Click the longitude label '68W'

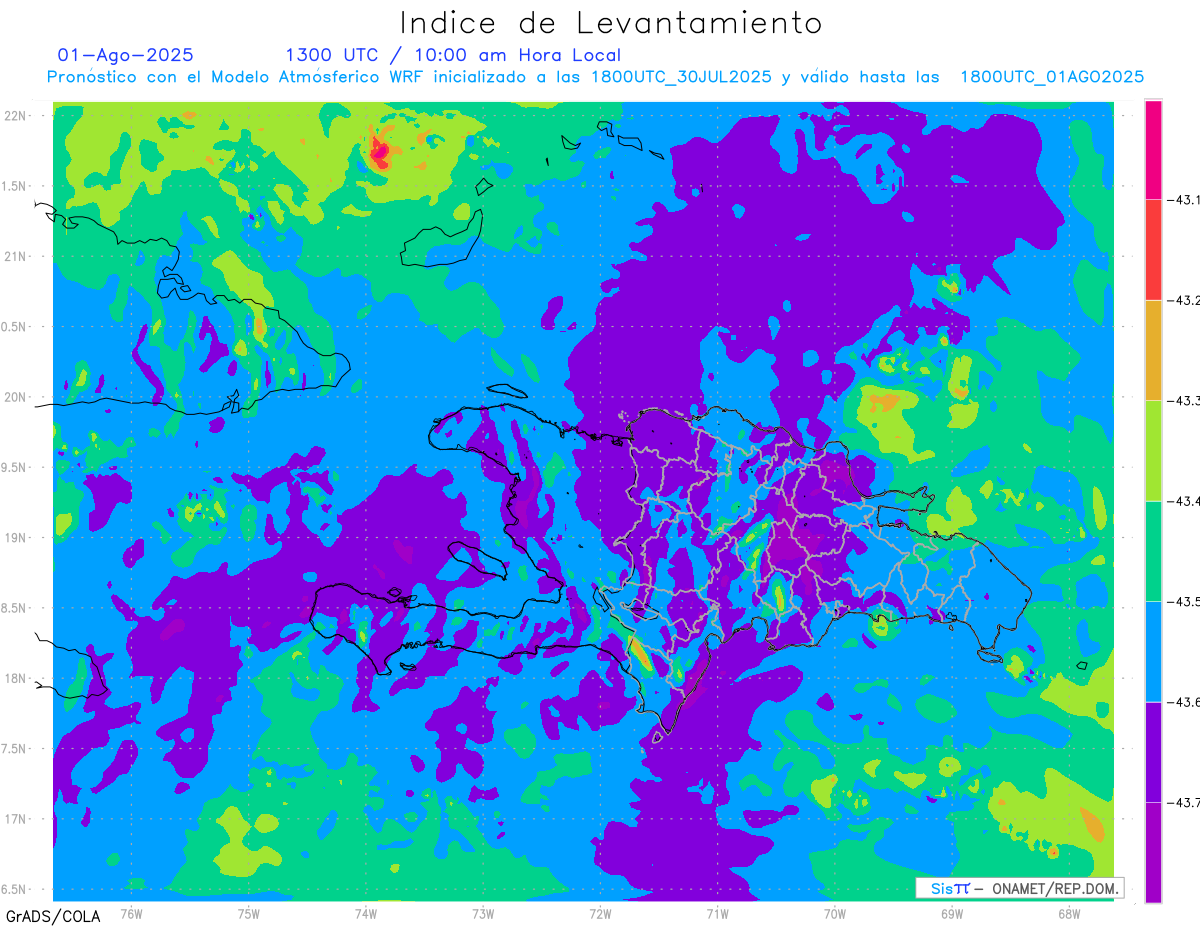point(1068,913)
